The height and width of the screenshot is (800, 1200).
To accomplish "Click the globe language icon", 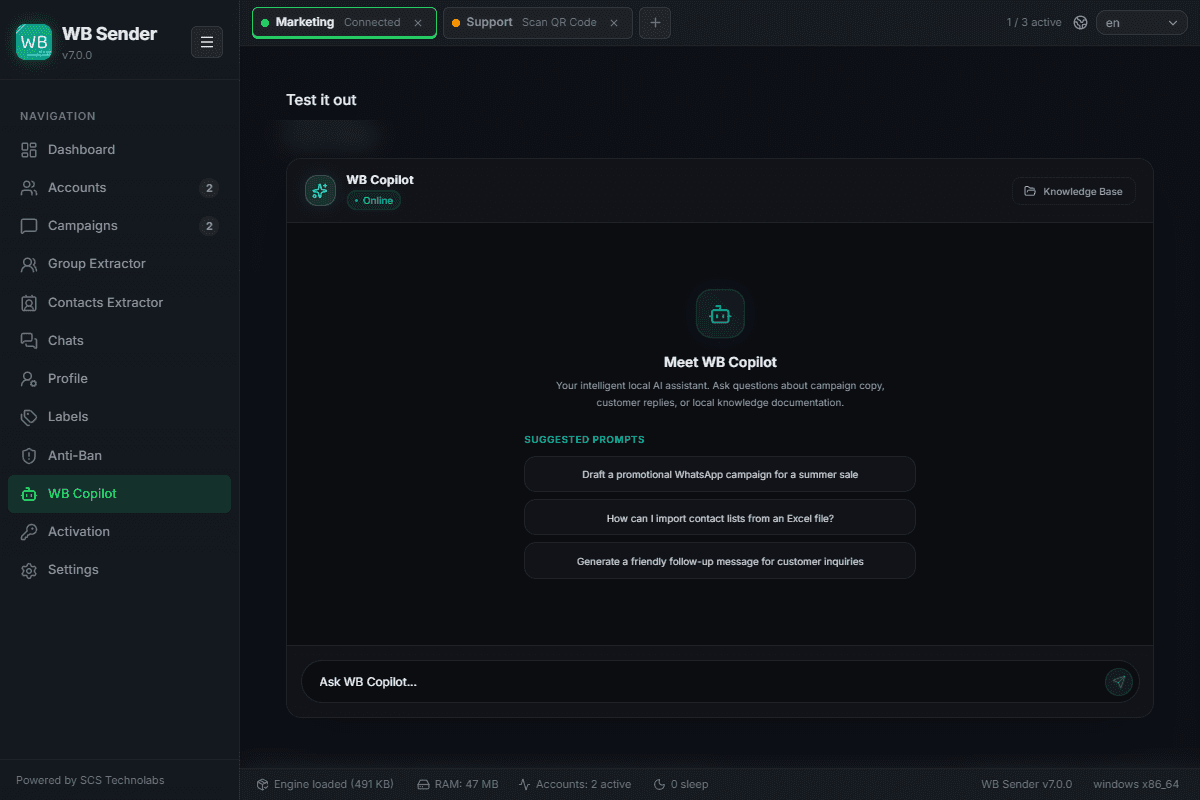I will tap(1080, 22).
